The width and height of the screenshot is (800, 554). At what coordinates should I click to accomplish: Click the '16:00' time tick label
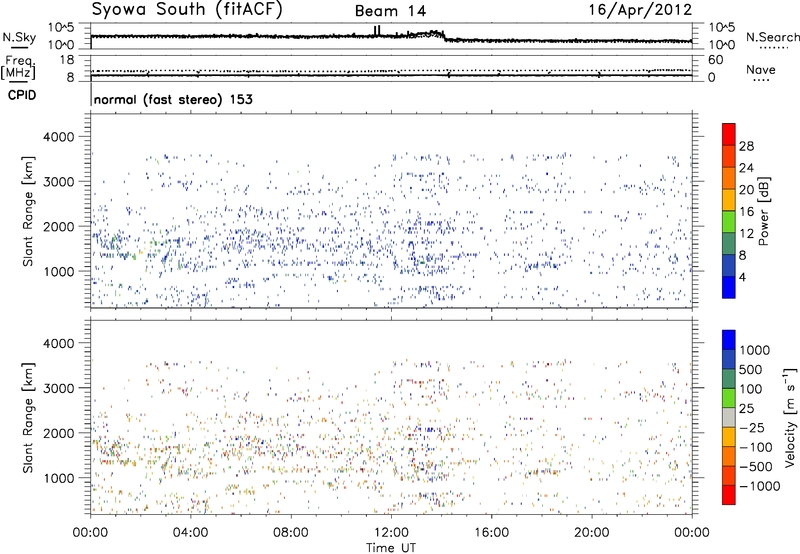[x=491, y=533]
